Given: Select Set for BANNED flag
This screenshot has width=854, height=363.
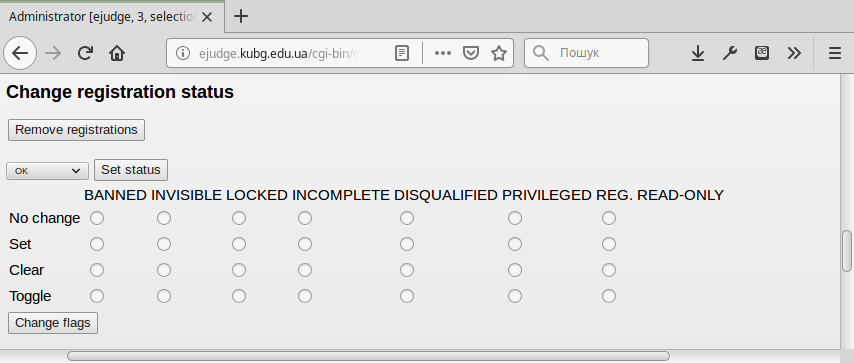Looking at the screenshot, I should tap(97, 244).
